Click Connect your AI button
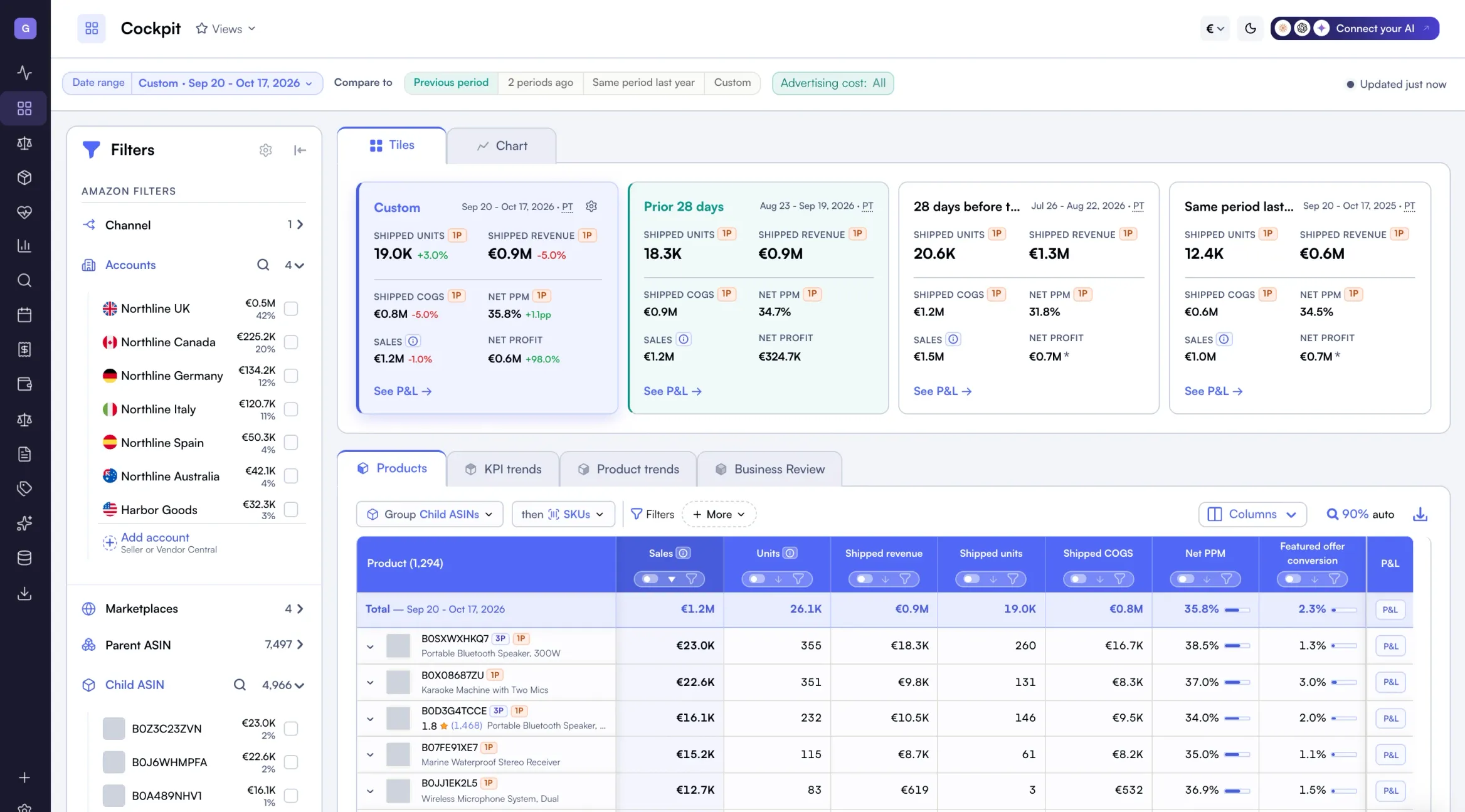Screen dimensions: 1465x812 pos(1355,28)
